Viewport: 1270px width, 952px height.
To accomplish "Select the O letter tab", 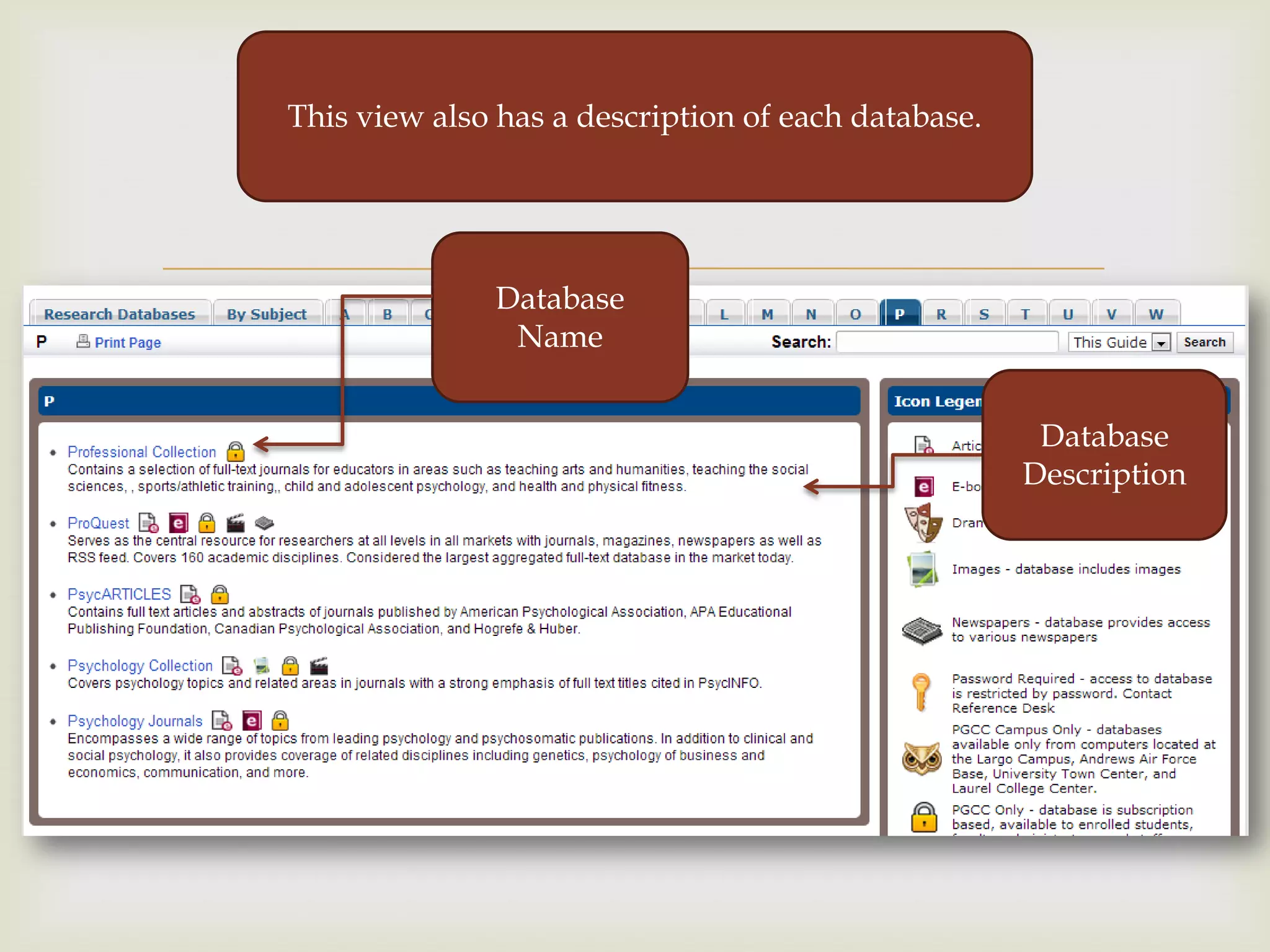I will (x=855, y=314).
